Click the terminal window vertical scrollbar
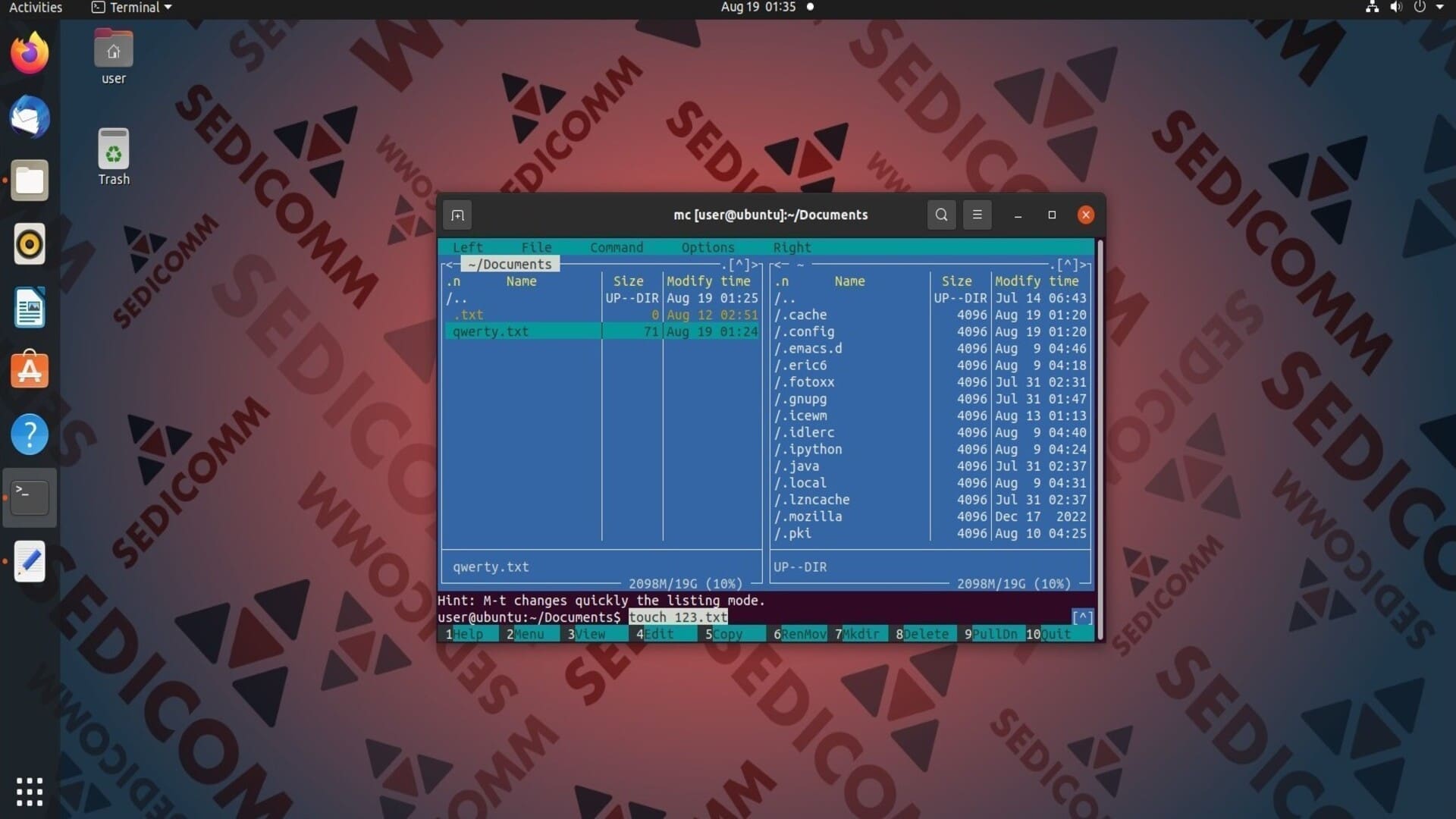The image size is (1456, 819). (x=1100, y=440)
